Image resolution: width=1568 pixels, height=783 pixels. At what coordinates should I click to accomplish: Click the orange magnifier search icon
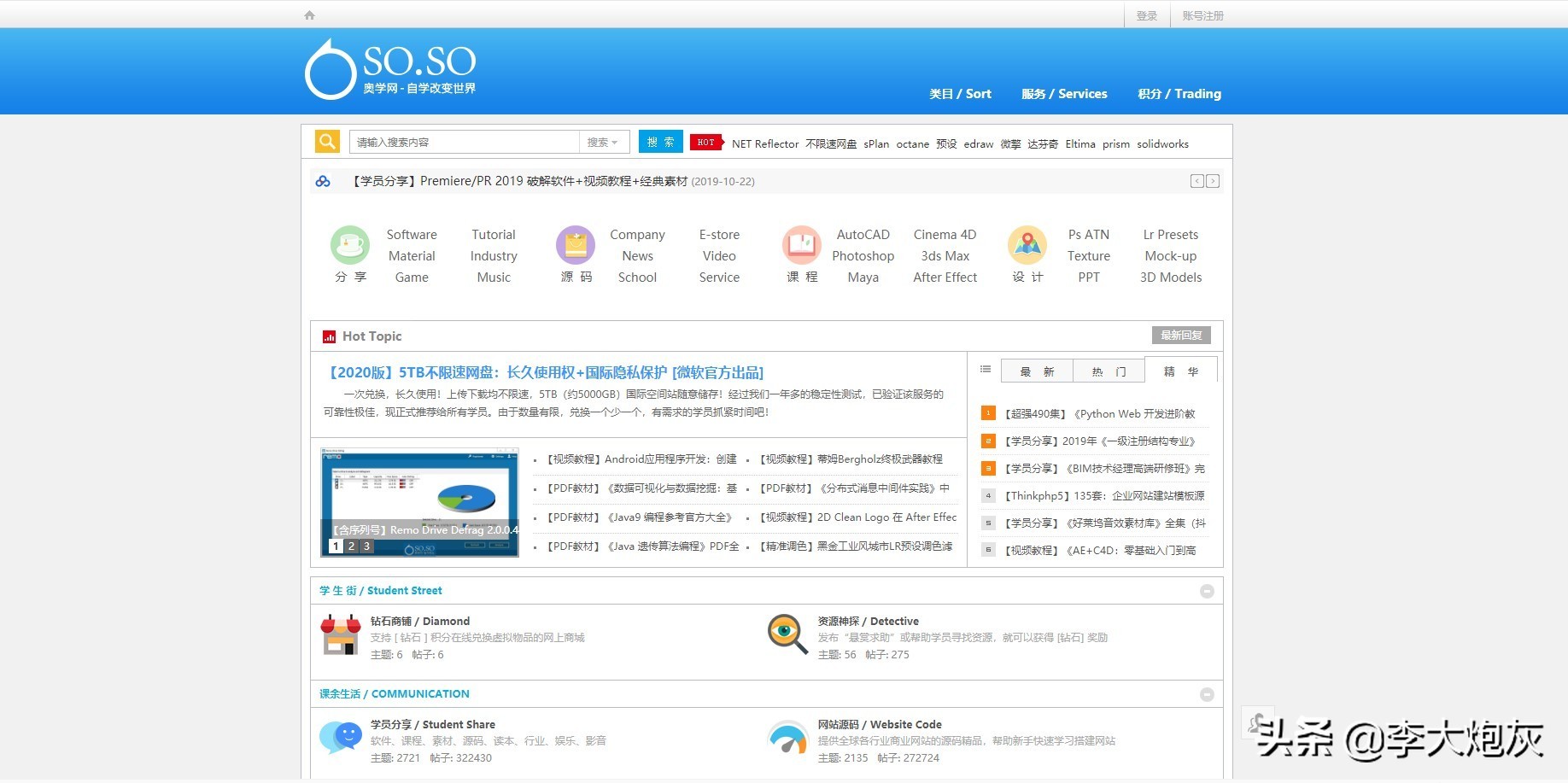(x=327, y=142)
